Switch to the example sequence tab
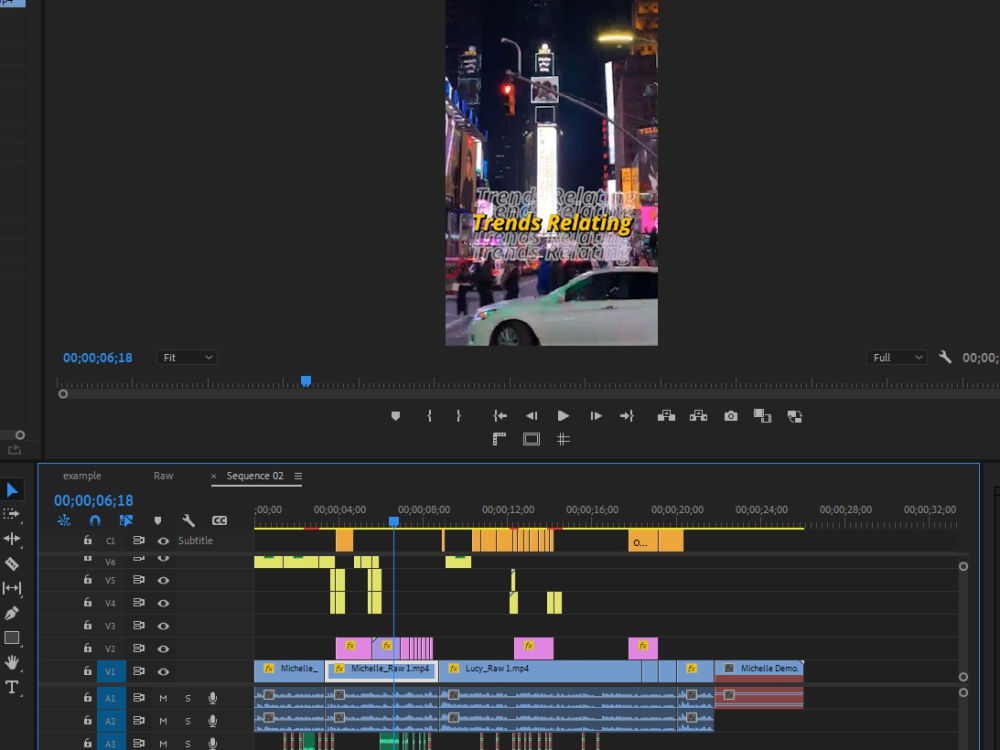The image size is (1000, 750). [x=82, y=476]
